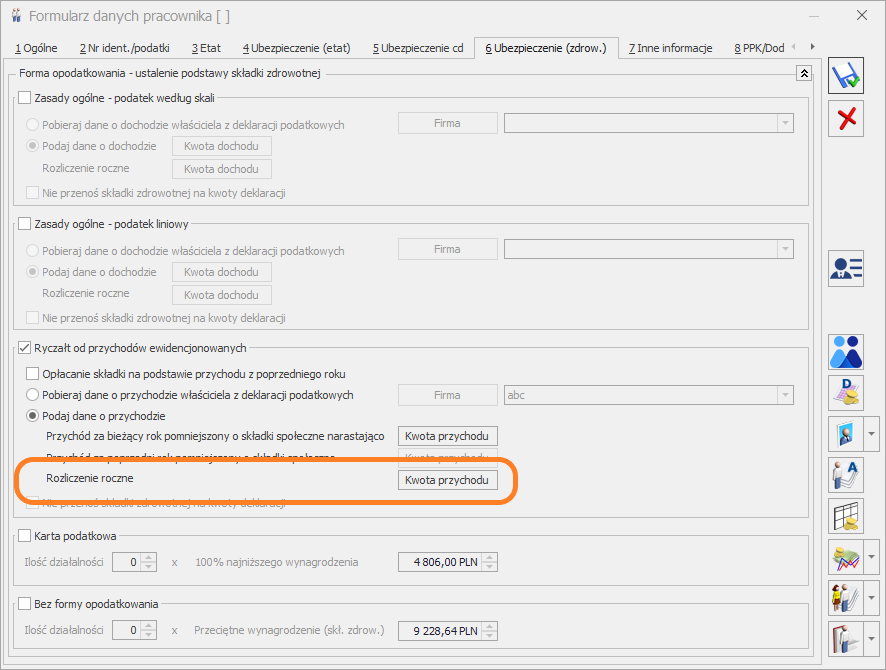The width and height of the screenshot is (886, 670).
Task: Tick the Karta podatkowa checkbox
Action: (x=26, y=537)
